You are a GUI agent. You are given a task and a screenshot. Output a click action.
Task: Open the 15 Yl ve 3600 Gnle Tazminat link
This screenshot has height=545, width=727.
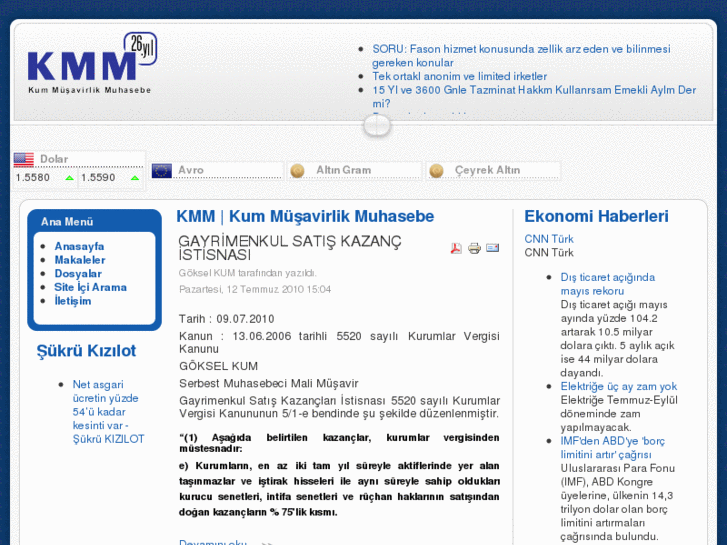tap(534, 96)
